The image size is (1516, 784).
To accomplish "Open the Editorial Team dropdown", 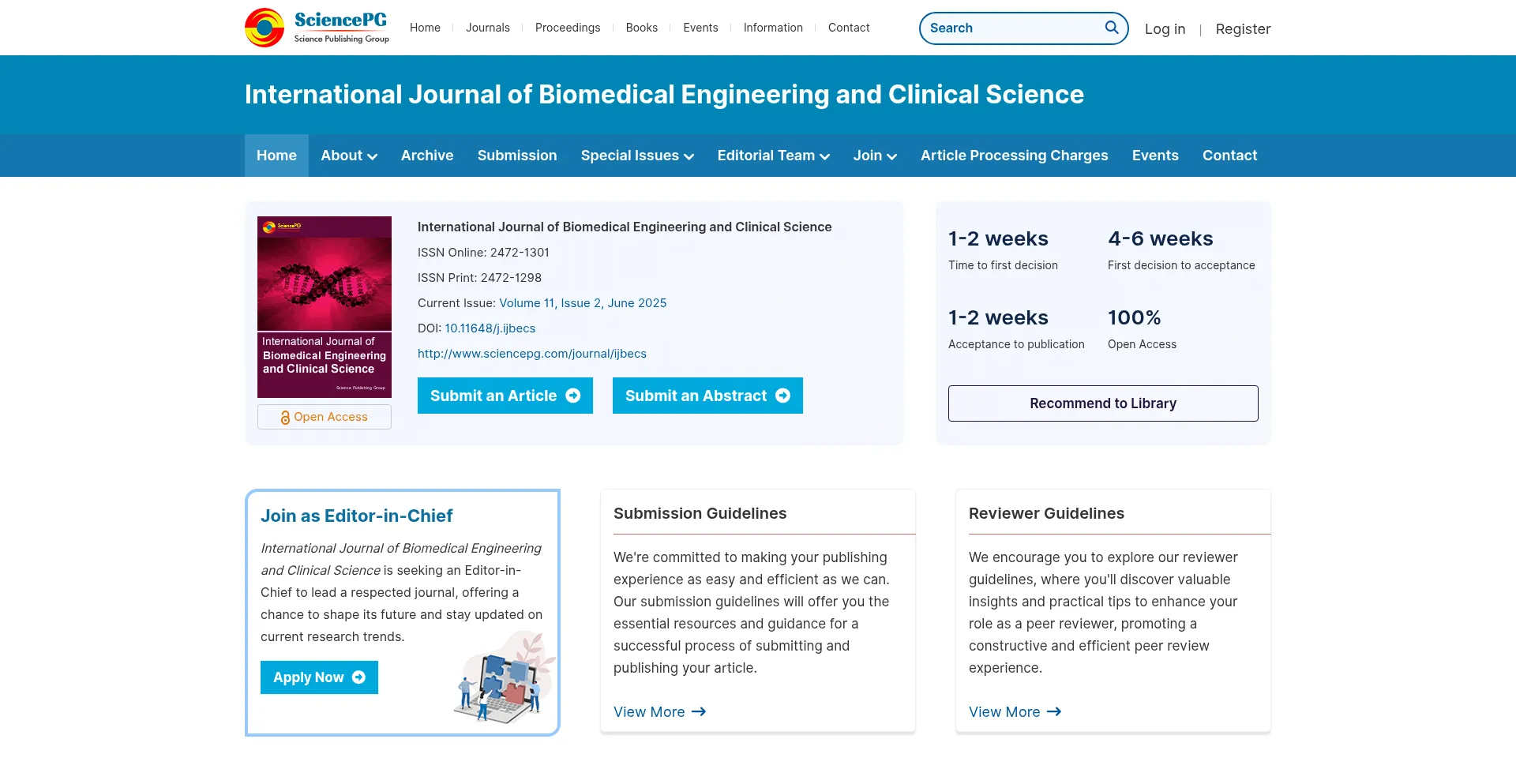I will tap(773, 156).
